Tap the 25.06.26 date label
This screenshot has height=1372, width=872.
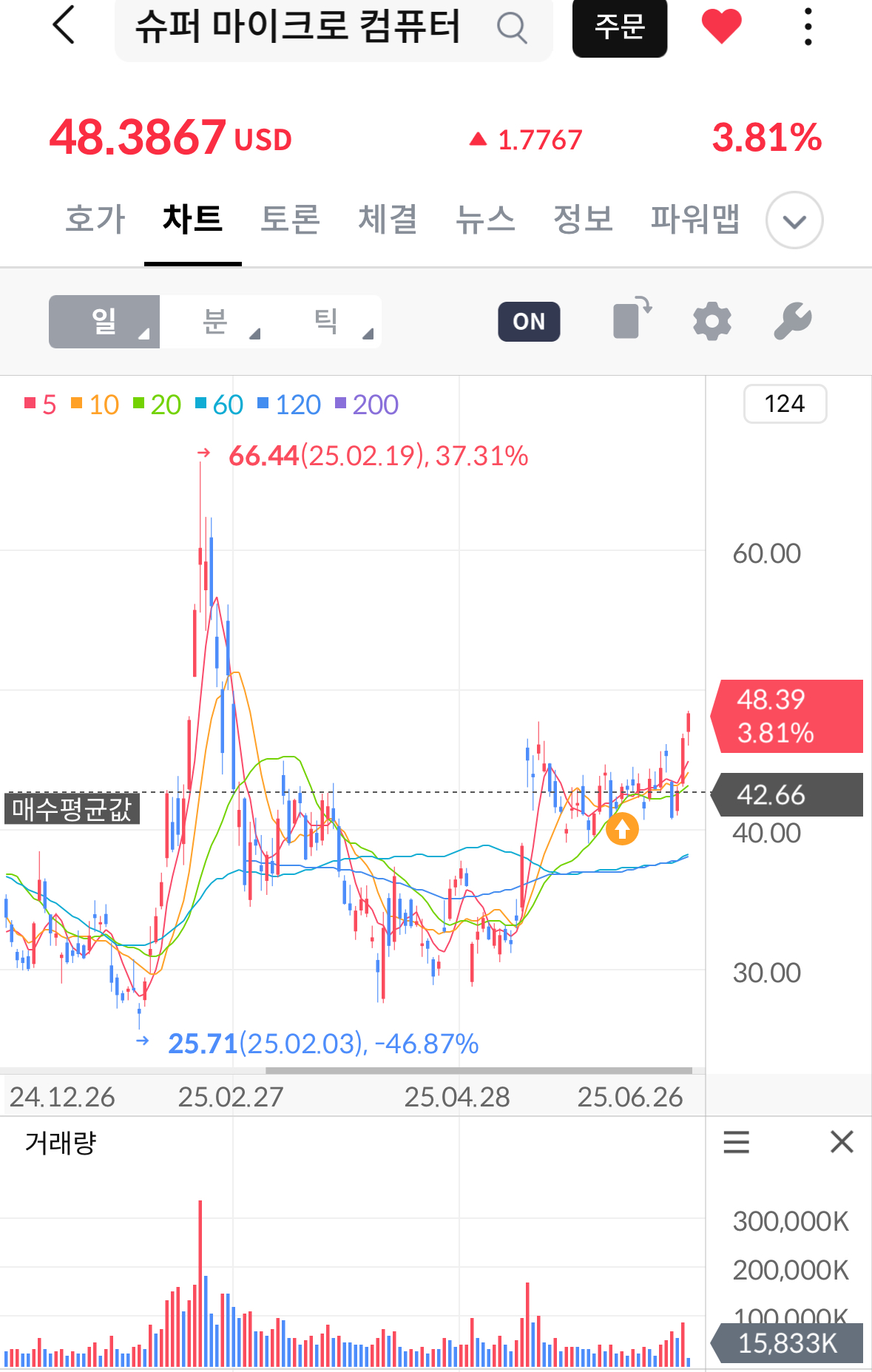(x=630, y=1097)
